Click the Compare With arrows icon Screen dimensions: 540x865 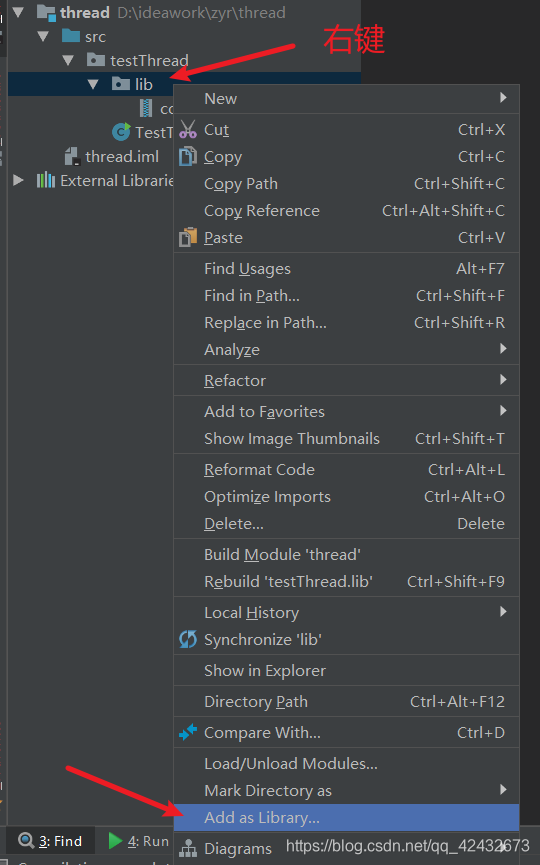coord(188,732)
